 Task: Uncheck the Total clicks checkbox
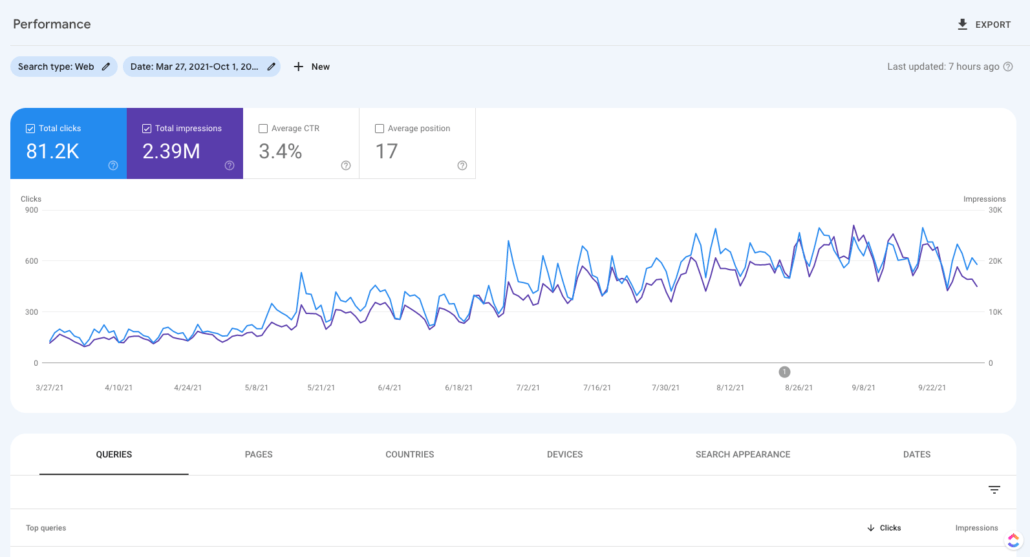30,129
